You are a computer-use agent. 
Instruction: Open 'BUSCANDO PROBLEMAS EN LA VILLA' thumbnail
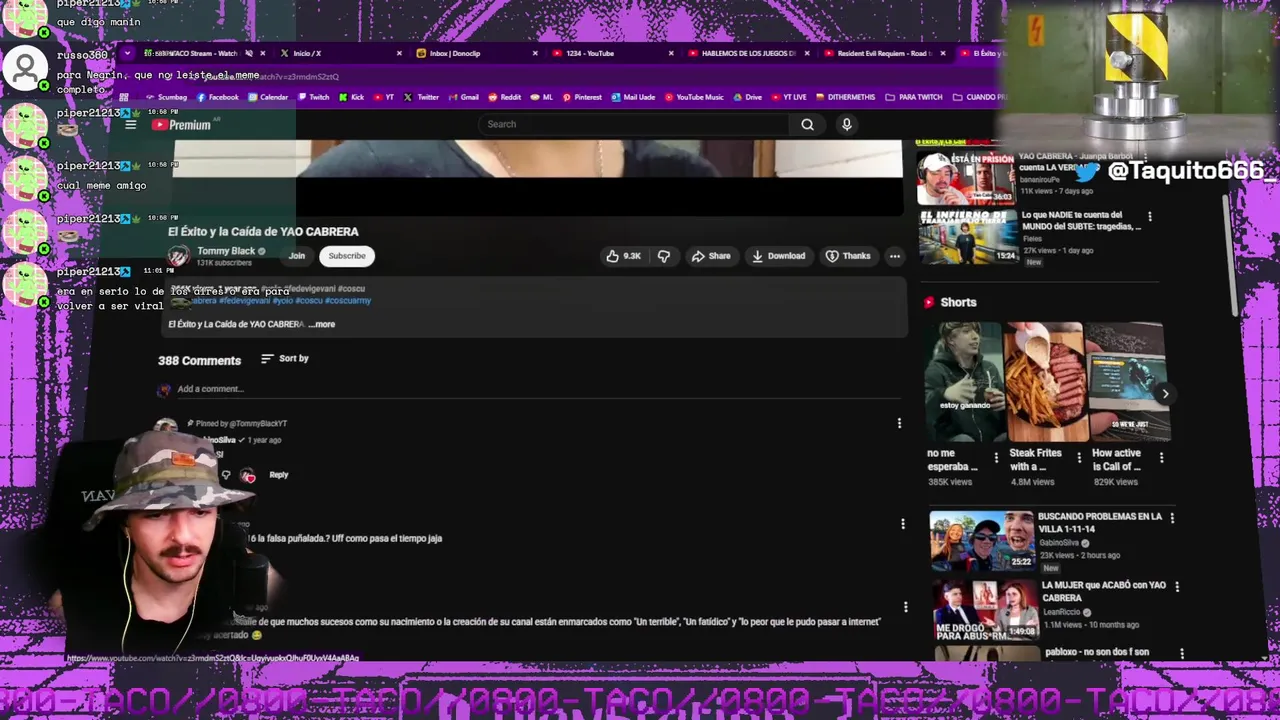click(982, 540)
